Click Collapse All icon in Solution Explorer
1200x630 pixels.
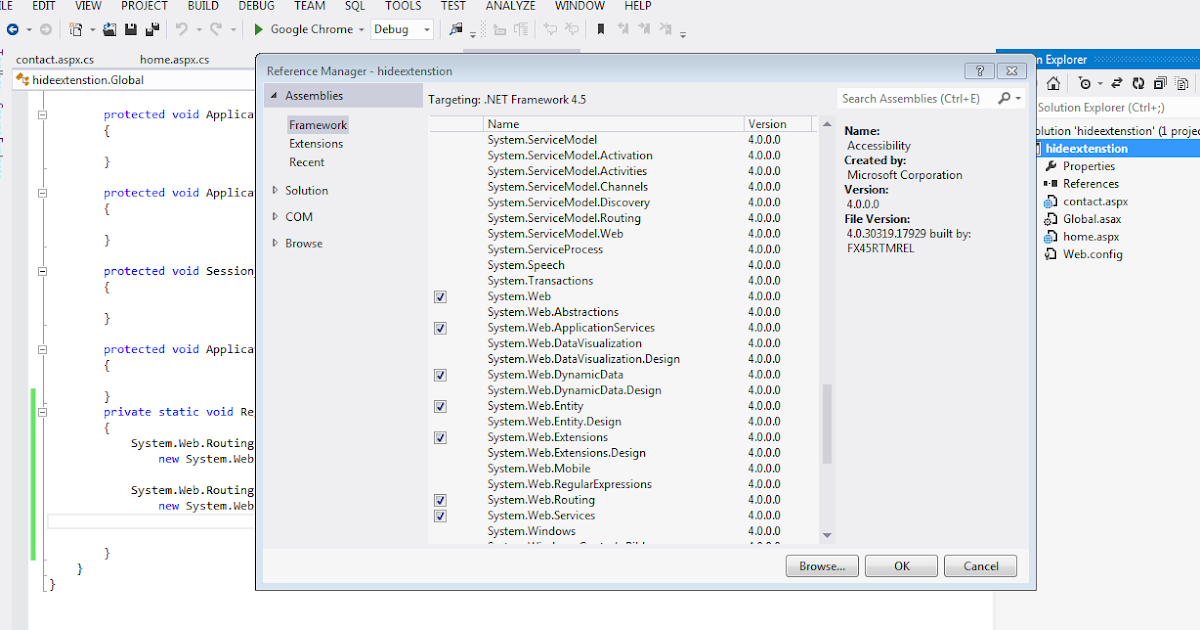point(1159,84)
